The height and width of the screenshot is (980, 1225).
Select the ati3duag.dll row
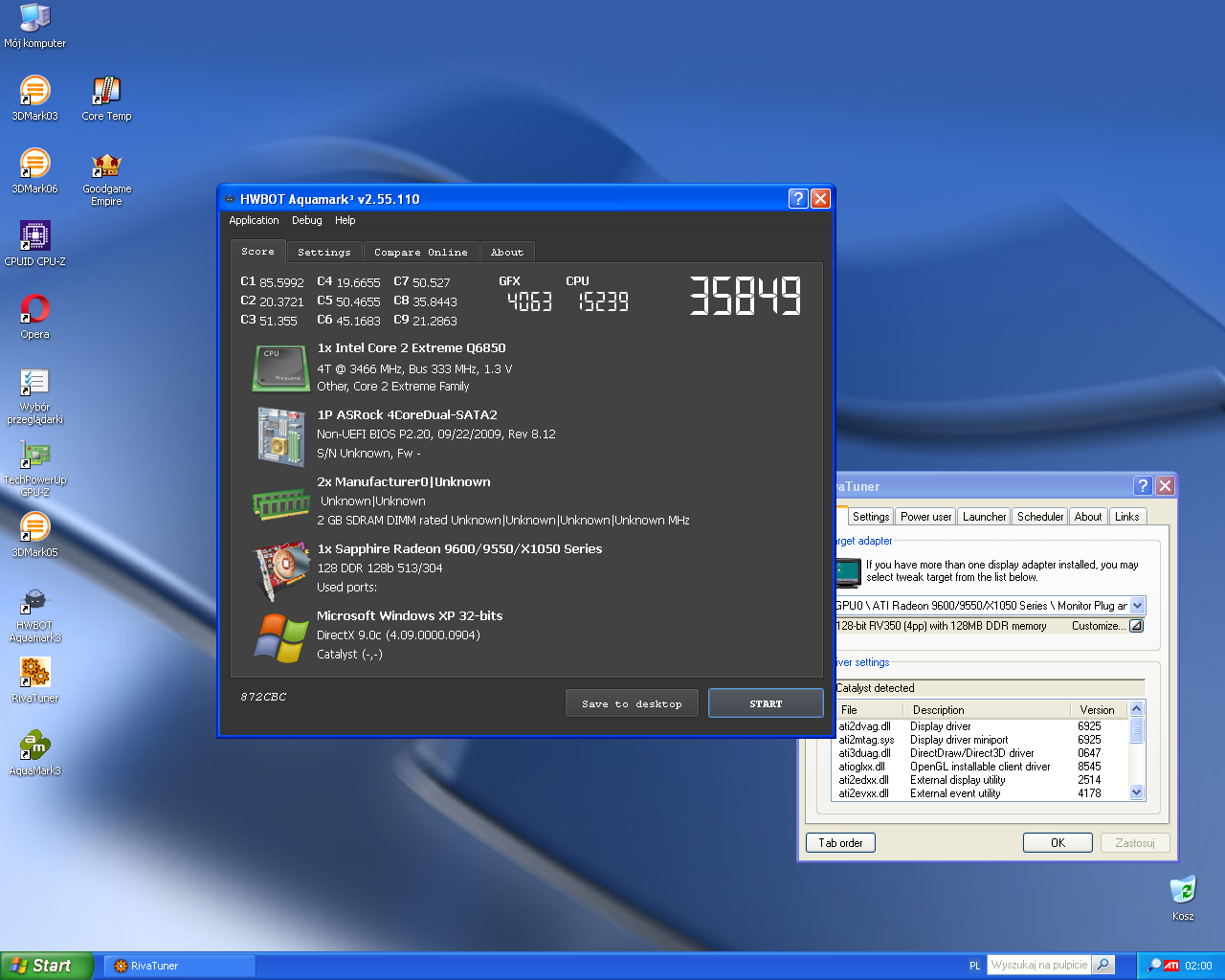[x=982, y=753]
